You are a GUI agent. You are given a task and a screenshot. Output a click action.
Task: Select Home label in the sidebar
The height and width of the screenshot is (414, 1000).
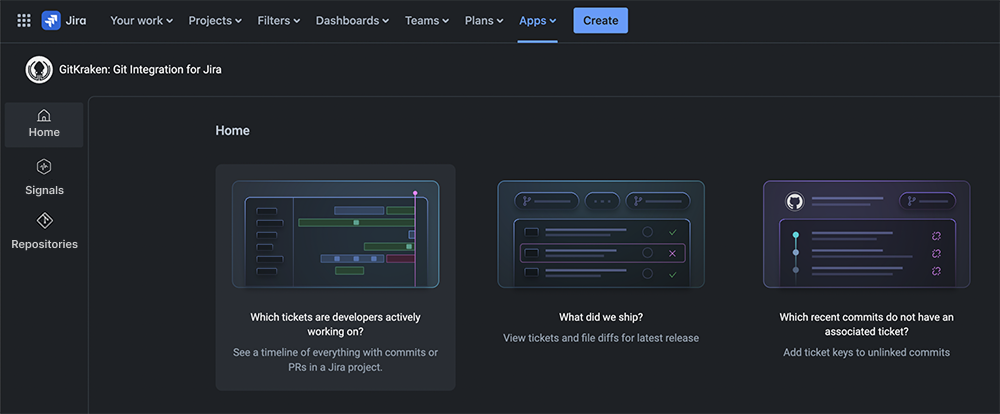coord(44,133)
